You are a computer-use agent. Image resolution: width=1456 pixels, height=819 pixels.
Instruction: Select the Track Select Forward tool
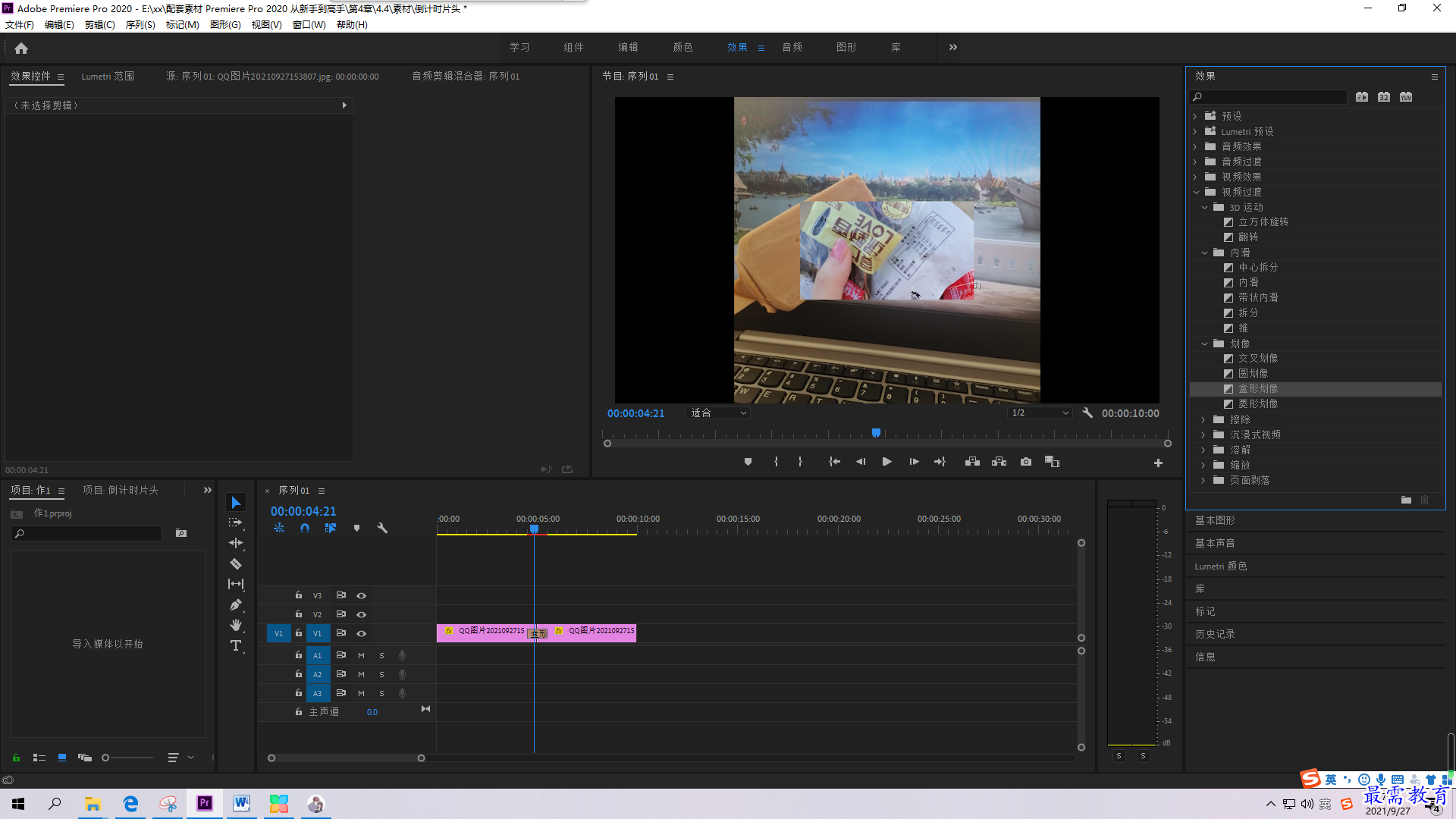(236, 522)
